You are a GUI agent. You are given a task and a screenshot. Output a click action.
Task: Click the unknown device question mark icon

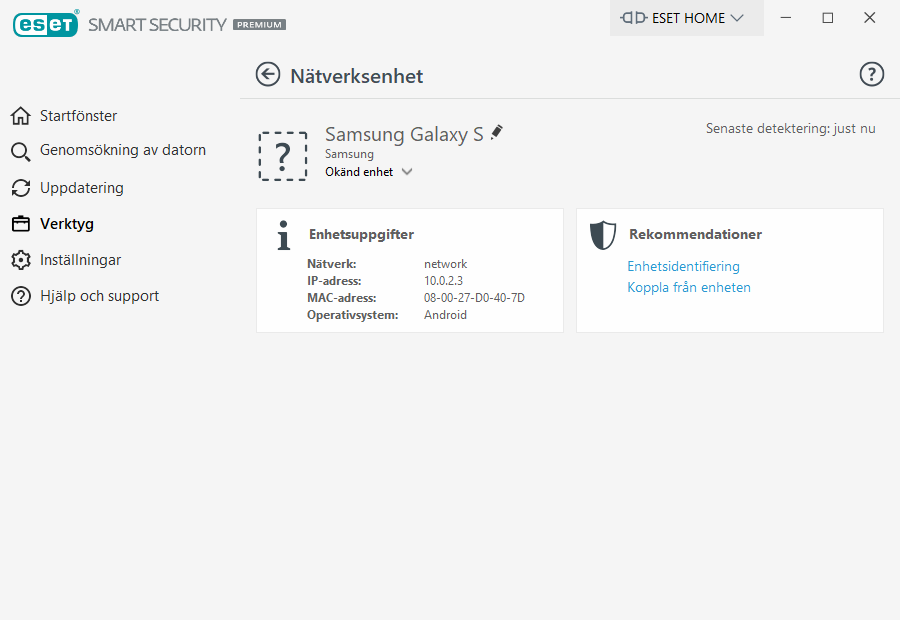coord(283,156)
